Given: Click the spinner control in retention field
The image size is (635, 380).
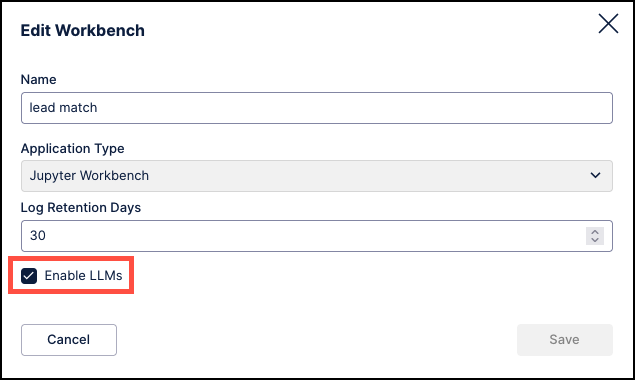Looking at the screenshot, I should click(595, 236).
